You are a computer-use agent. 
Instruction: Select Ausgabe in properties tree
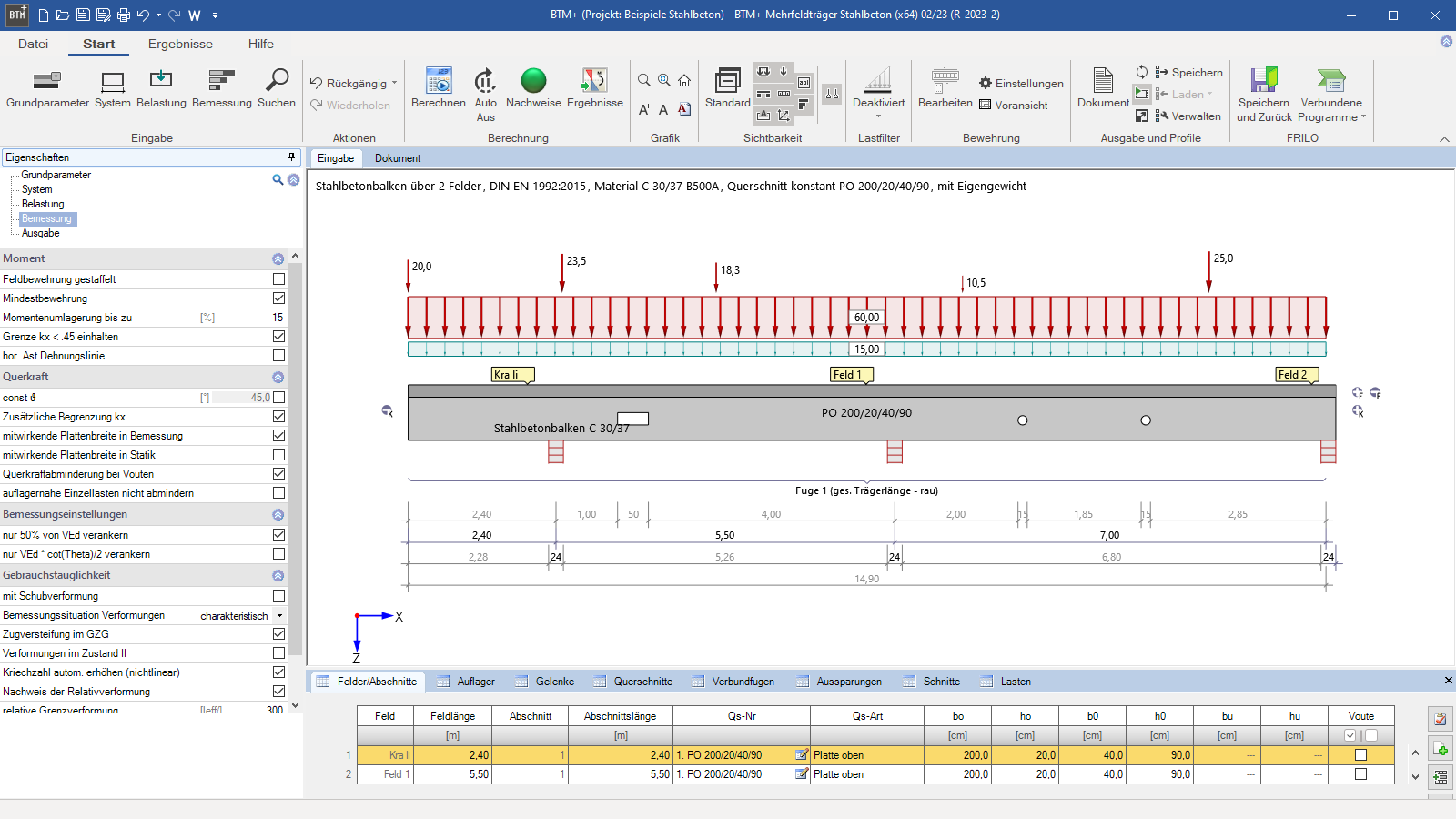[40, 233]
